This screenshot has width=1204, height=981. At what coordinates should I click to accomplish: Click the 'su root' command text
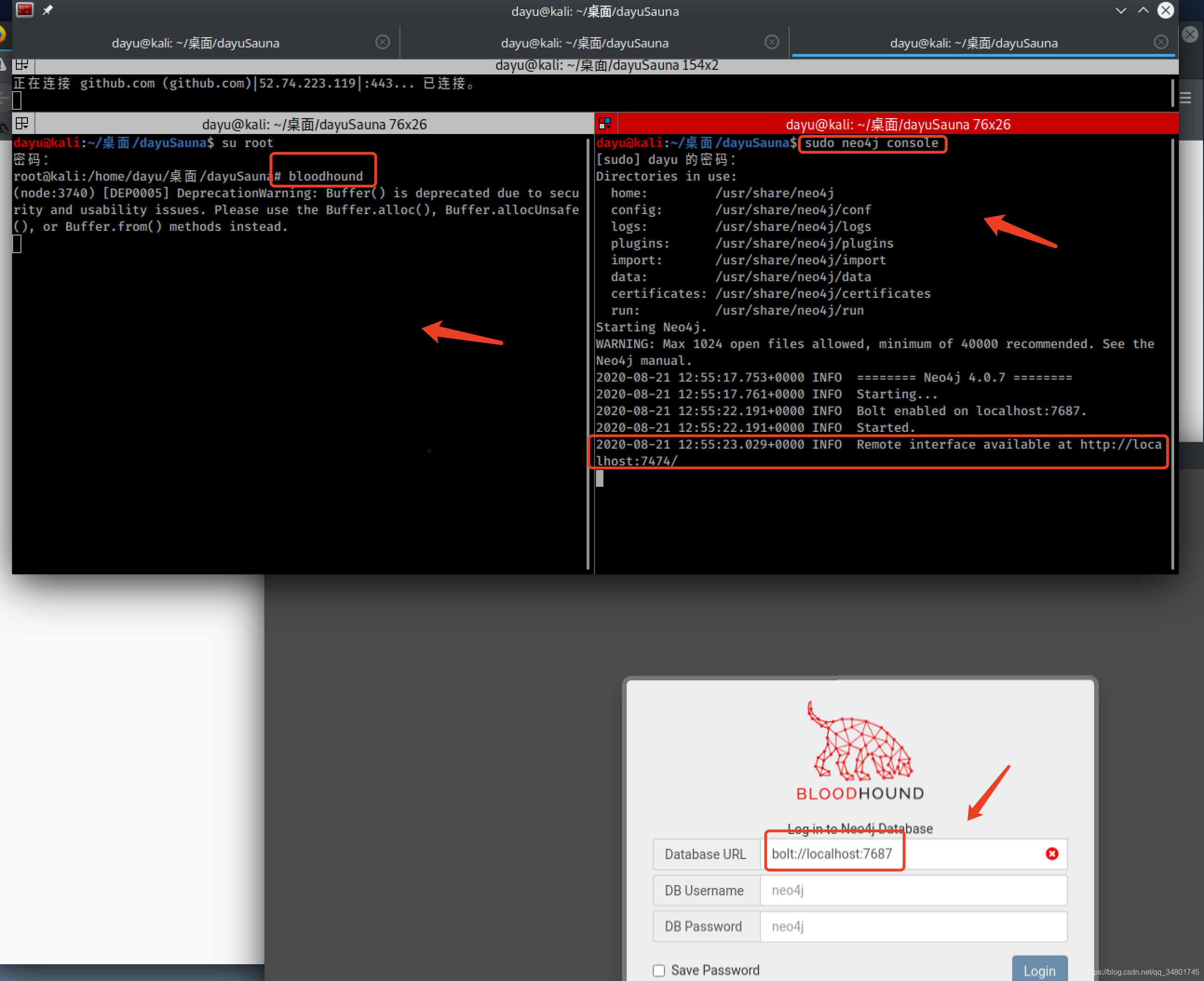[x=247, y=143]
